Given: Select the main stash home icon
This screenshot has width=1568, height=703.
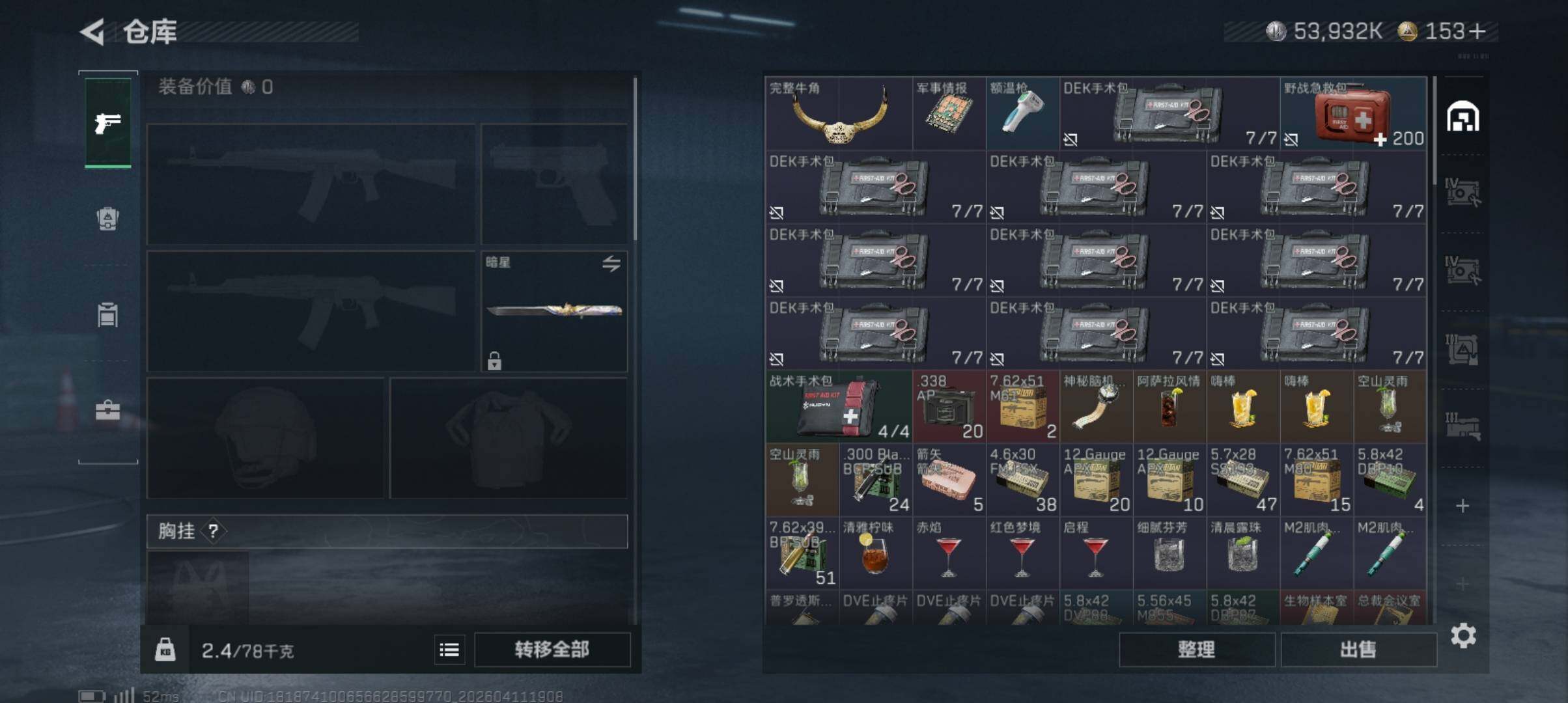Looking at the screenshot, I should click(1463, 117).
